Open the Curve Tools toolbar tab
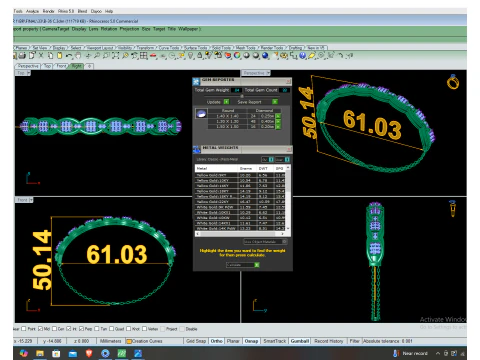 [169, 48]
